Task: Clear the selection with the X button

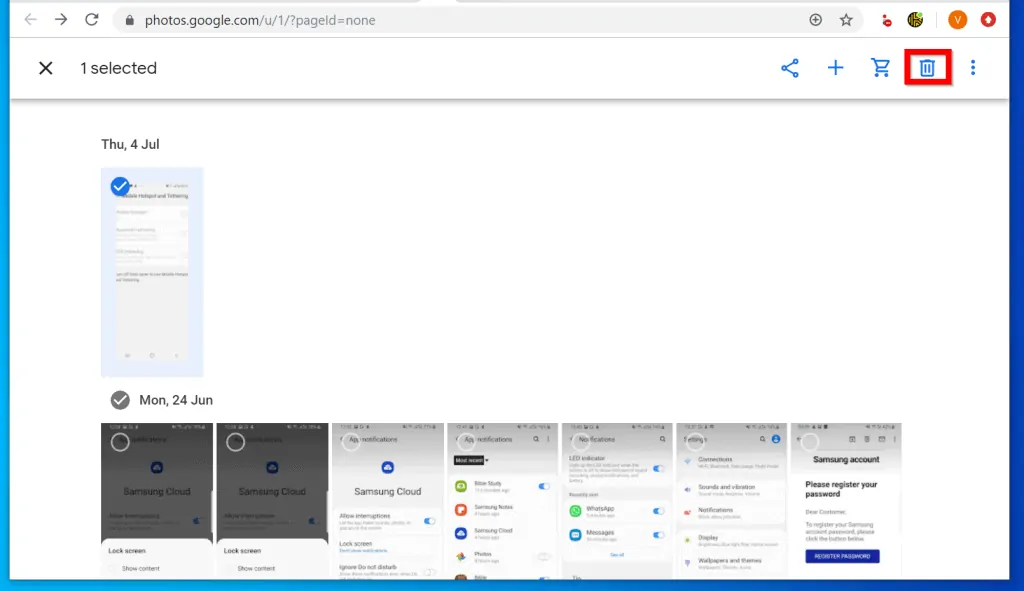Action: (x=45, y=67)
